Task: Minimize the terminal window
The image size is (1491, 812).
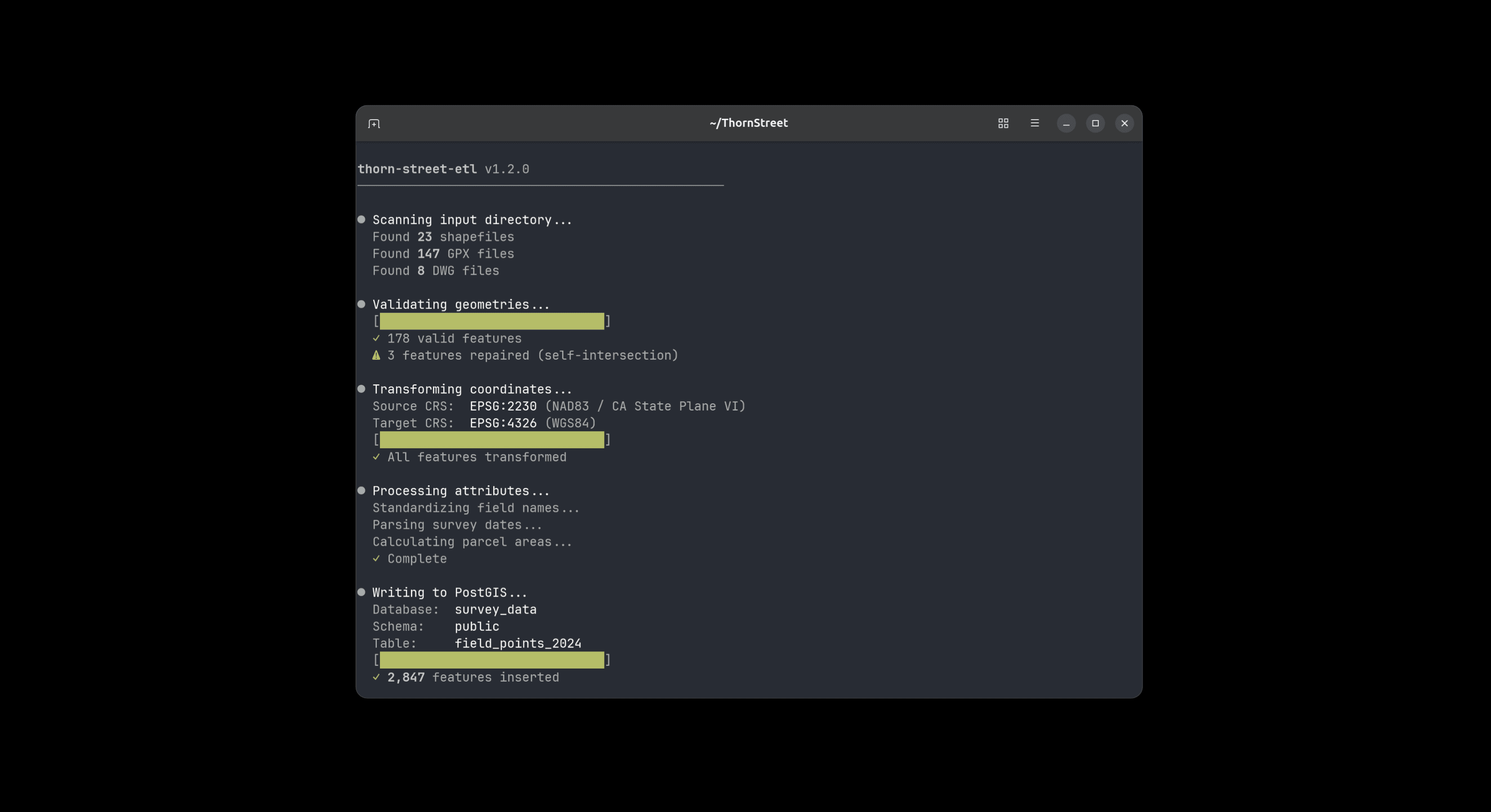Action: point(1066,123)
